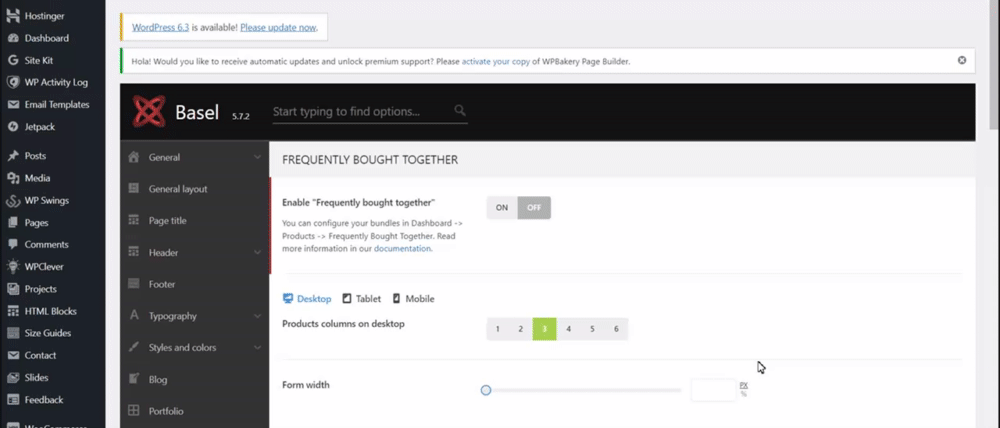The width and height of the screenshot is (1000, 428).
Task: Click the Please update now link
Action: (x=278, y=27)
